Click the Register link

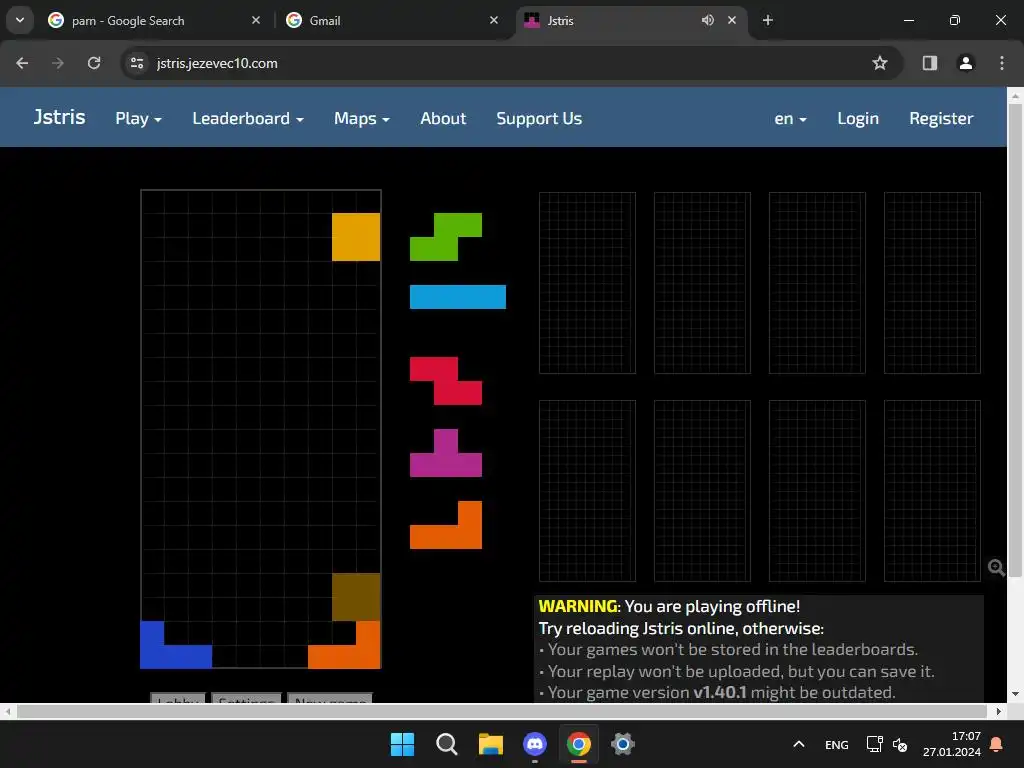[941, 118]
